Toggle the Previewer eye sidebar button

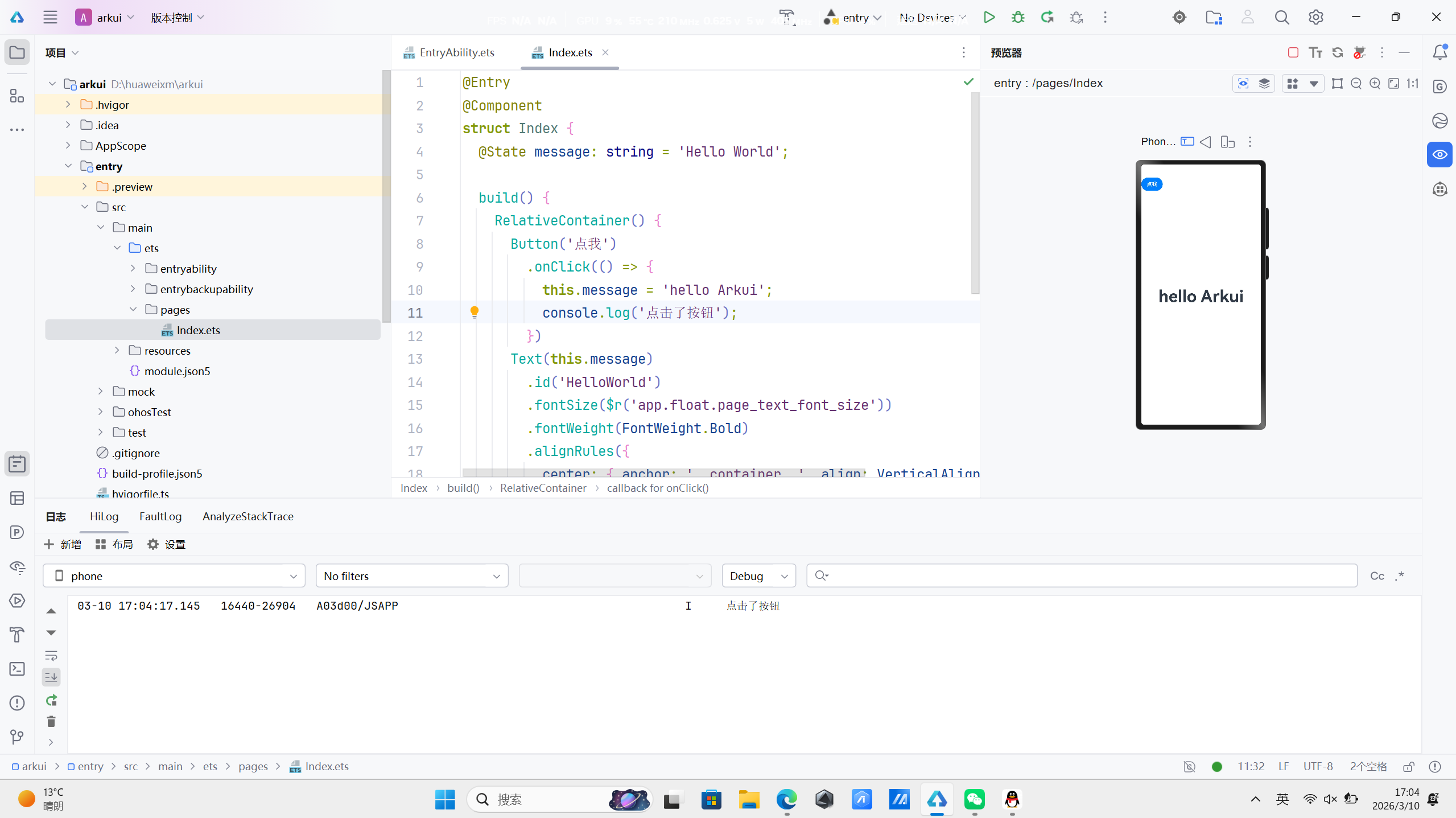click(1439, 155)
